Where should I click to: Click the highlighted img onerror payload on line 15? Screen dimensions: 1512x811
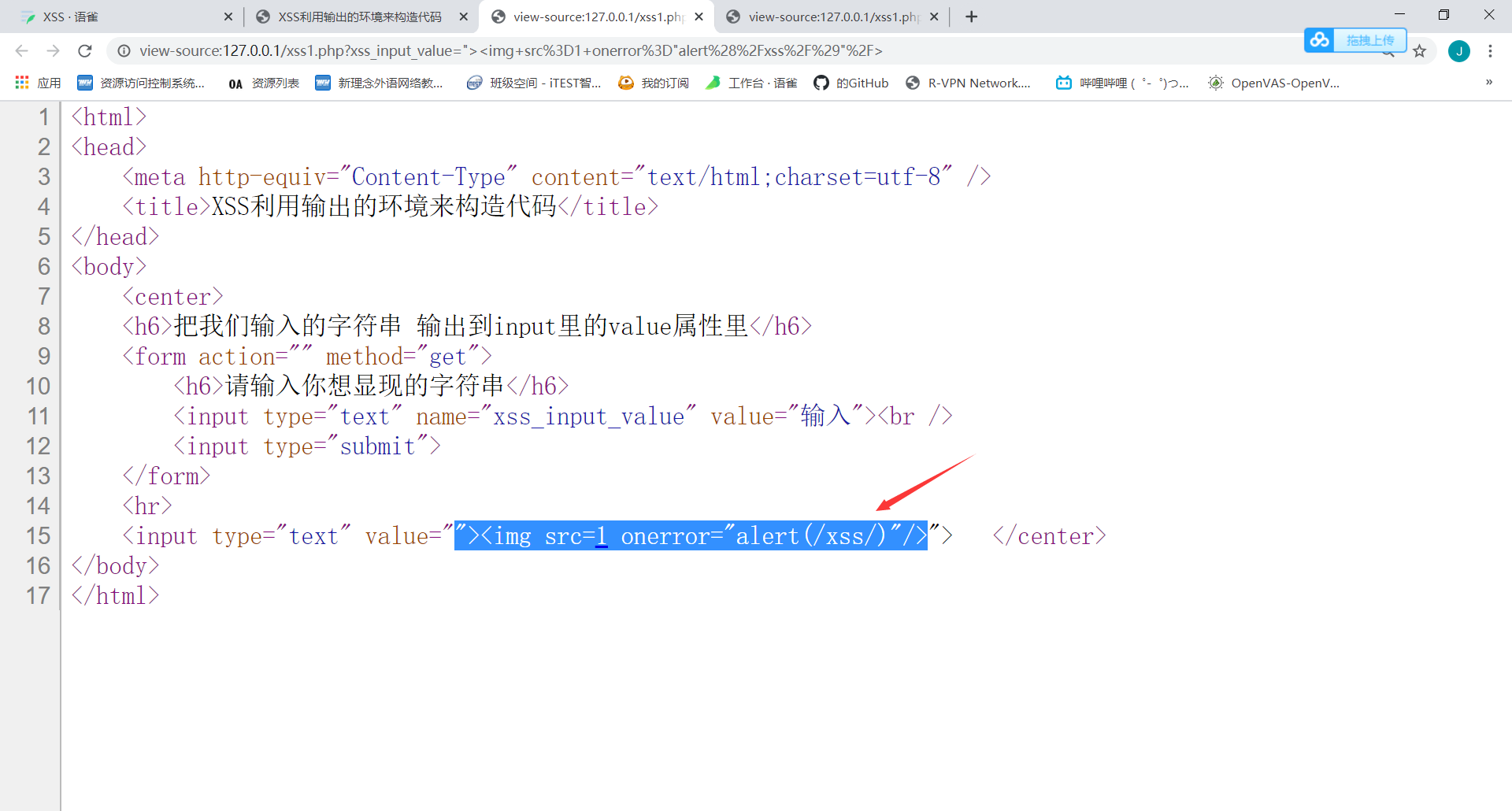[x=691, y=536]
